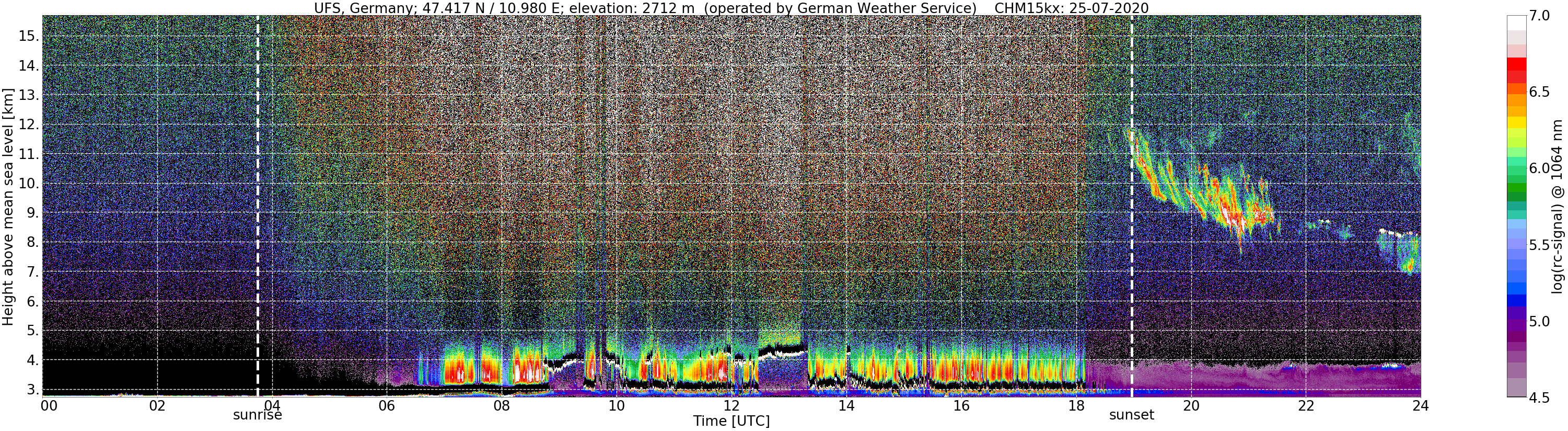Click the "Time [UTC]" axis label
Image resolution: width=1568 pixels, height=431 pixels.
731,421
